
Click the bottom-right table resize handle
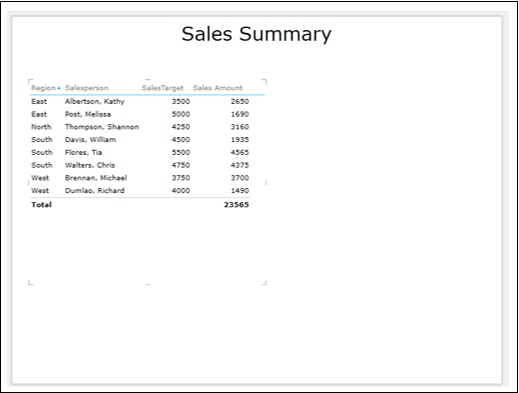point(264,283)
